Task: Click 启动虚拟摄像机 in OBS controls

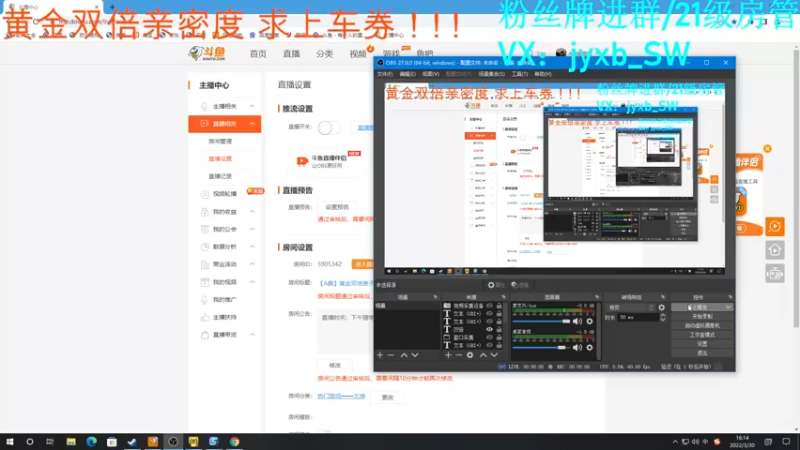Action: [702, 326]
